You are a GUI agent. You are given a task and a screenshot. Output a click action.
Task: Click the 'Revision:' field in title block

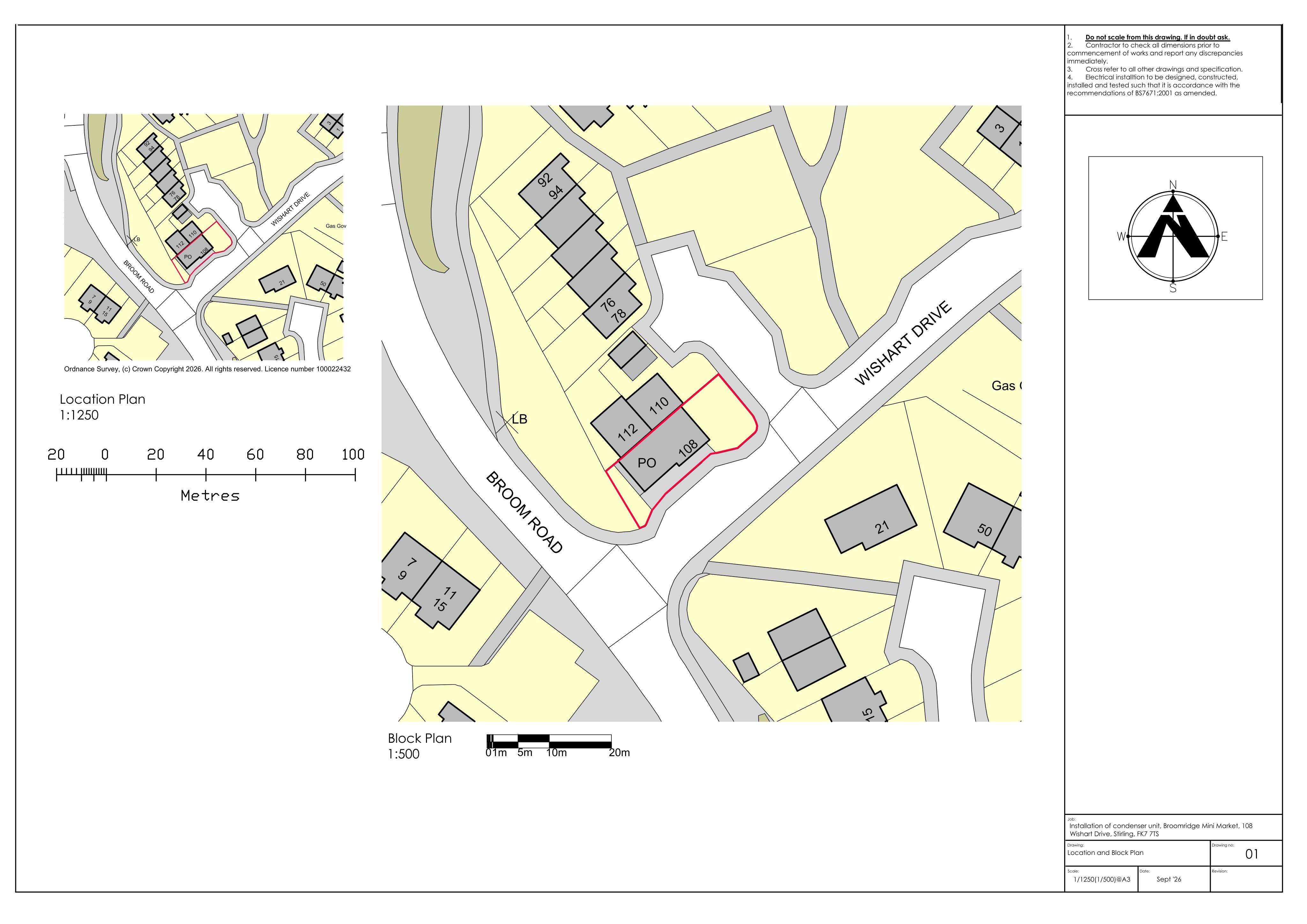point(1246,878)
